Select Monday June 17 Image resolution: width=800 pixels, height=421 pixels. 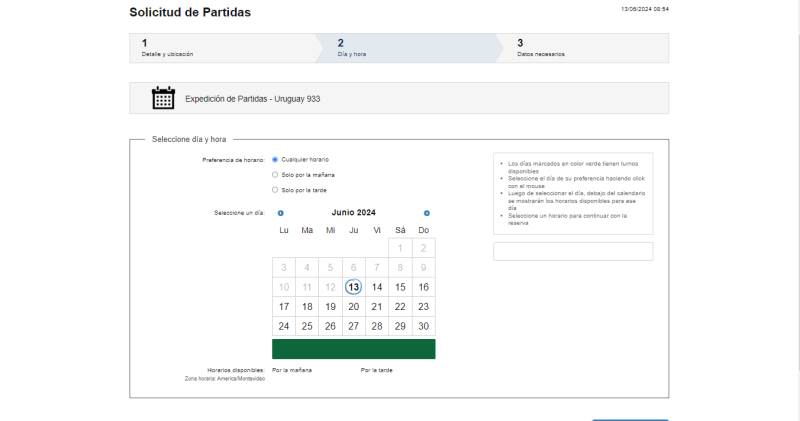click(x=284, y=307)
